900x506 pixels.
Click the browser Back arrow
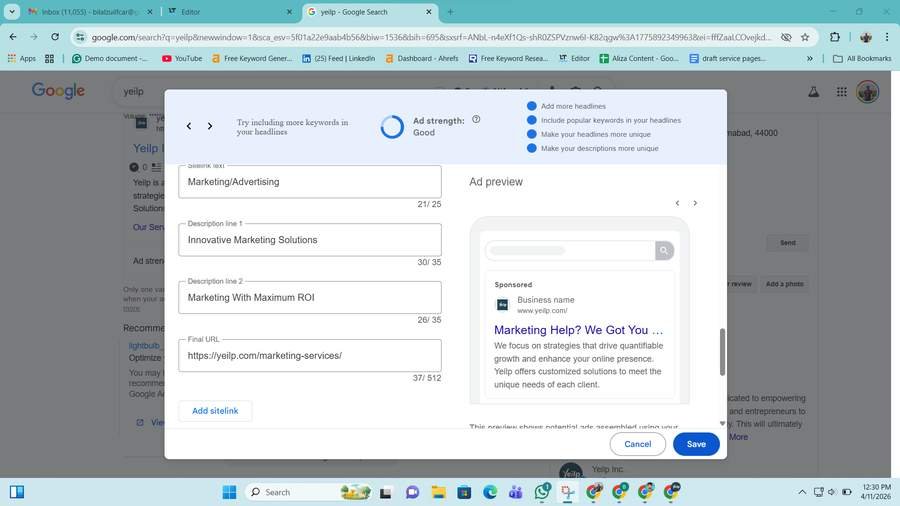point(13,37)
